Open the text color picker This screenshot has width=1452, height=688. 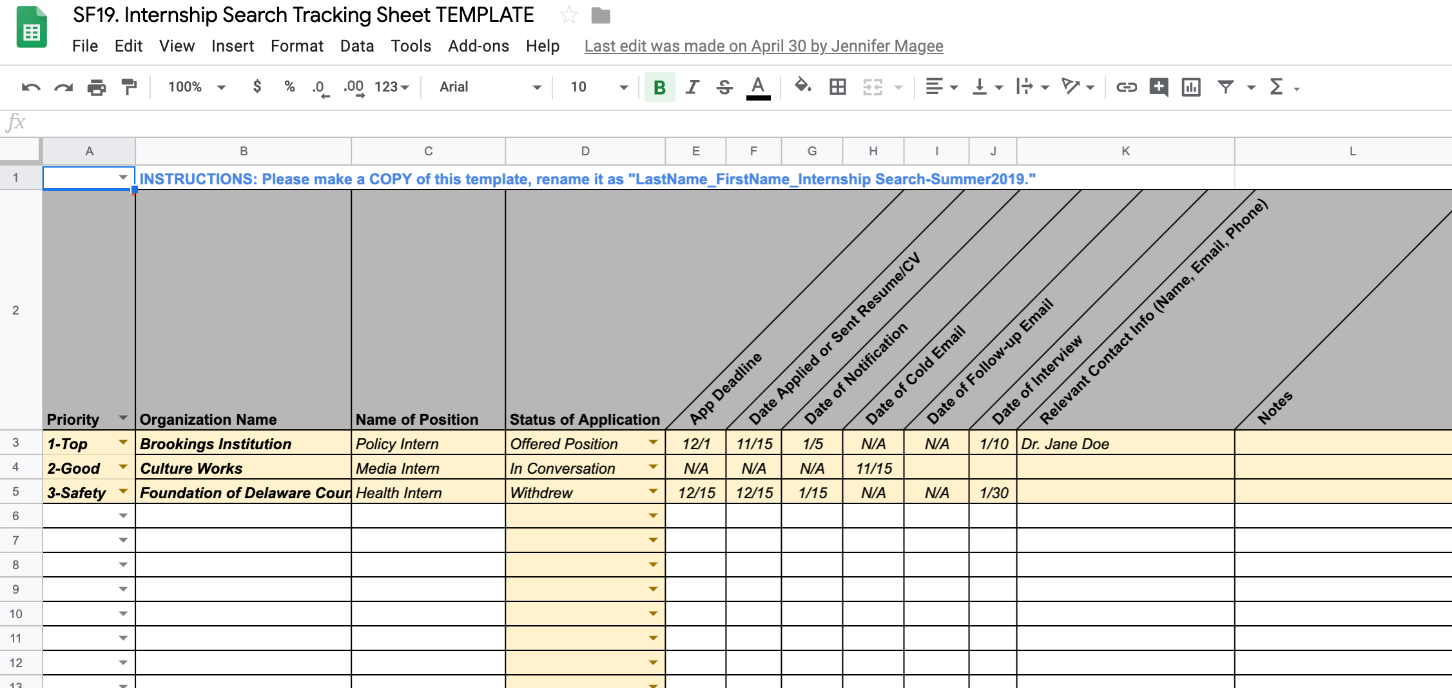758,88
